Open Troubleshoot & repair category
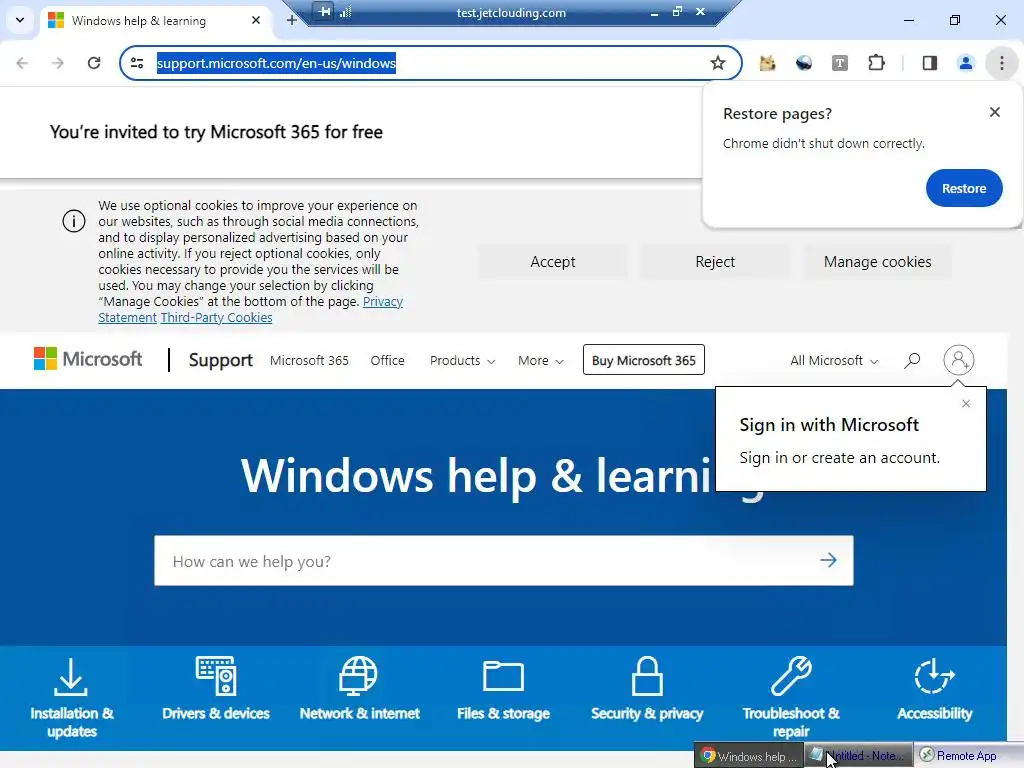Image resolution: width=1024 pixels, height=768 pixels. [791, 698]
